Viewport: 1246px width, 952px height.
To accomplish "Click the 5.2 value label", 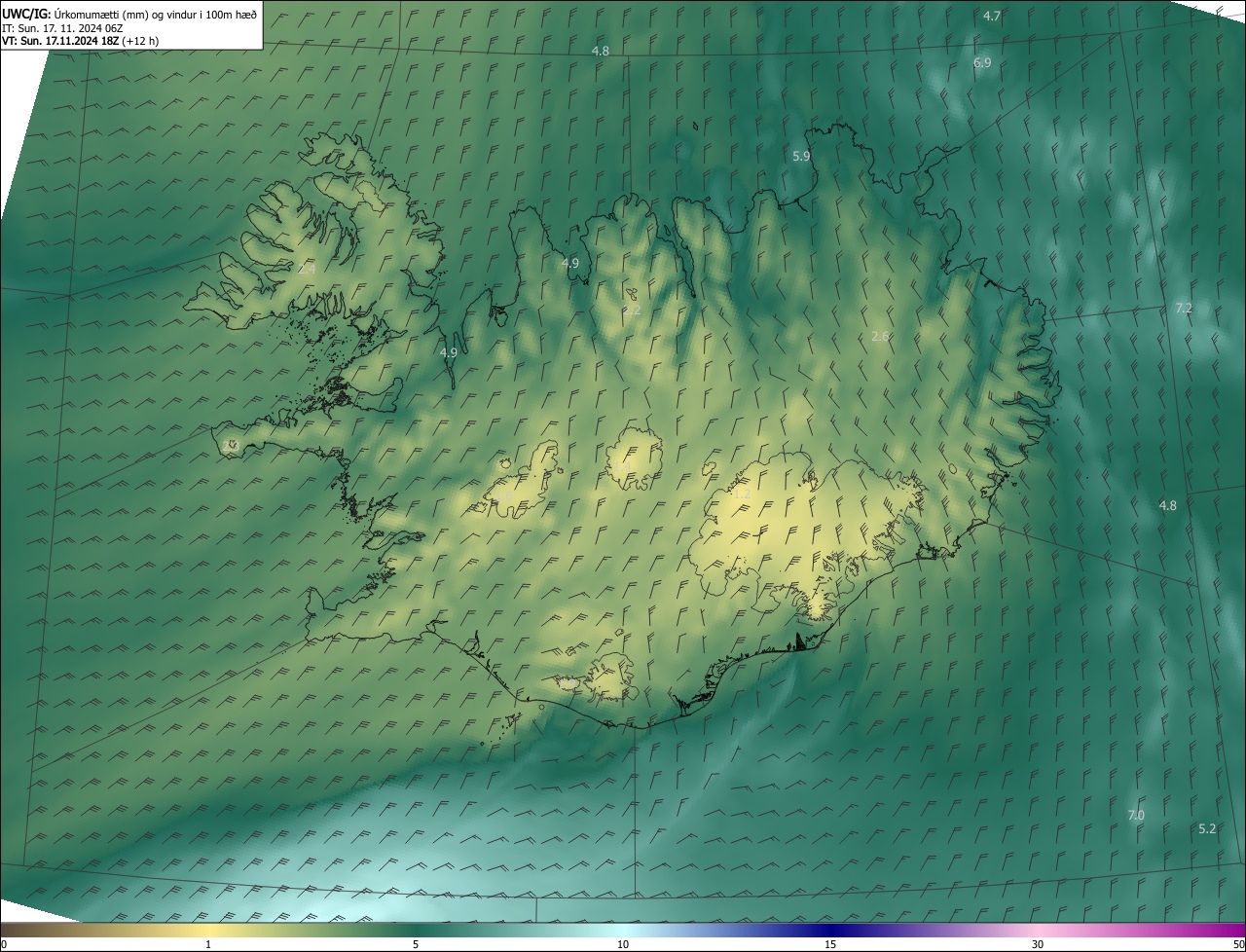I will pos(1207,828).
